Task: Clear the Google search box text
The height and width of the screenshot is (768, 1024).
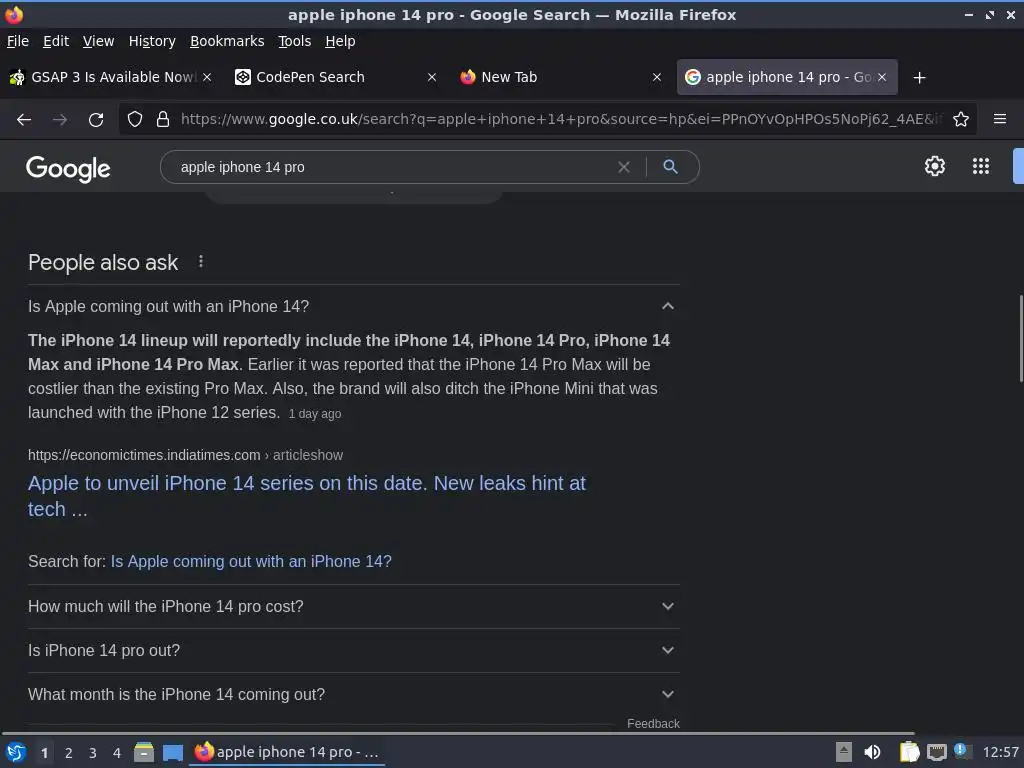Action: coord(624,167)
